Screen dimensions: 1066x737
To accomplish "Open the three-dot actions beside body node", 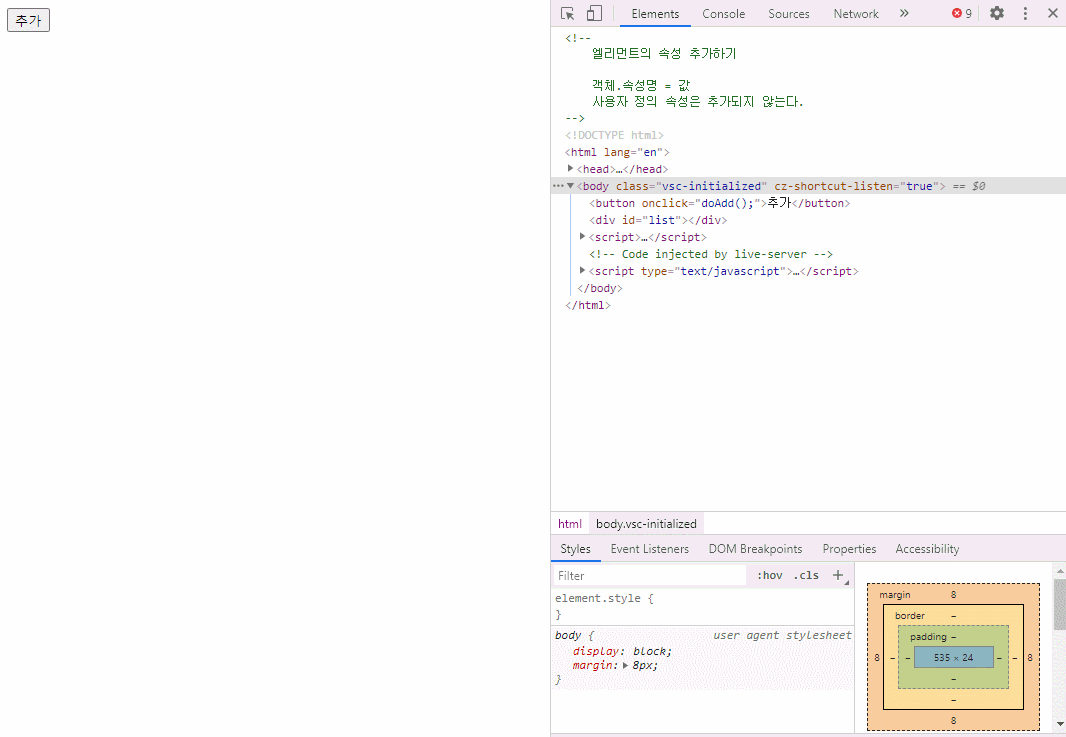I will coord(558,186).
